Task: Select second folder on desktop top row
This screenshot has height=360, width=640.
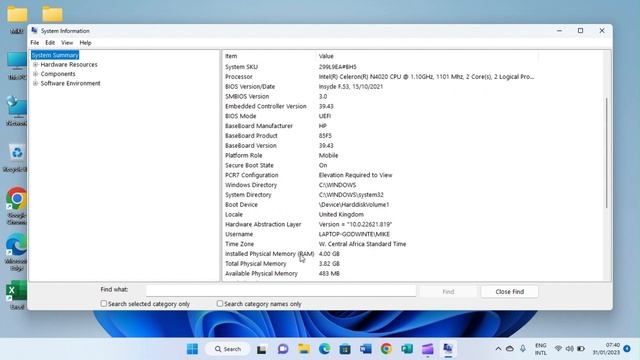Action: point(52,14)
